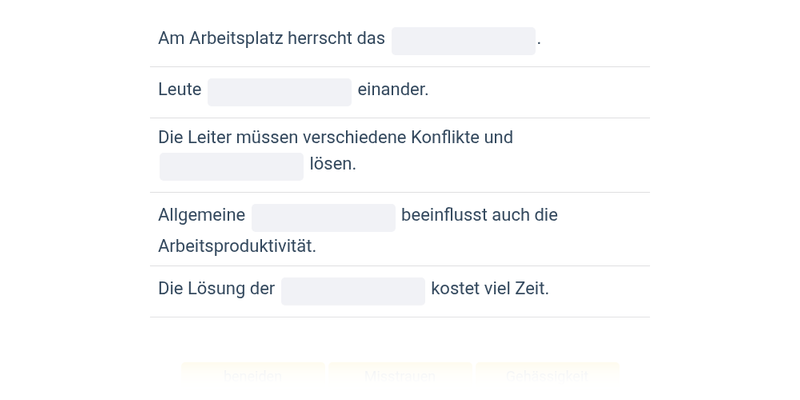Screen dimensions: 800x400
Task: Choose the 'Misstrauen' word chip
Action: [400, 377]
